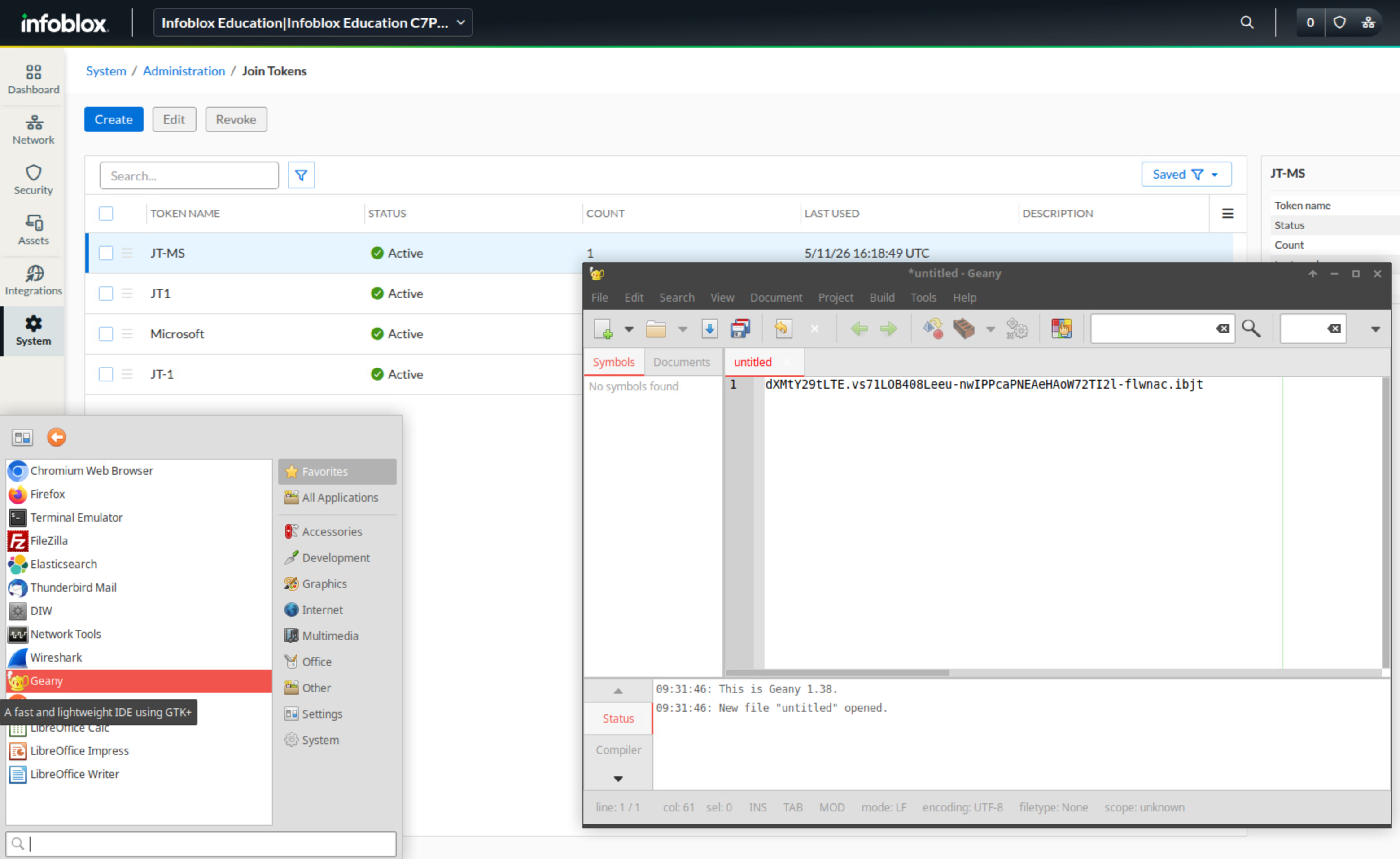Click the filter funnel beside the token search
1400x859 pixels.
[301, 175]
